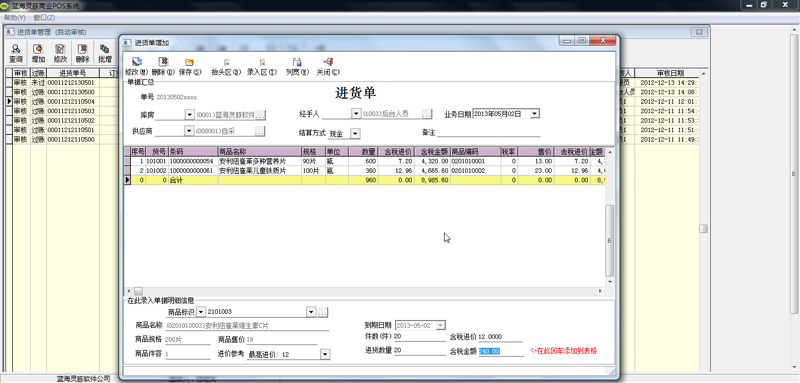The image size is (800, 383).
Task: Click the 件数(件) quantity field
Action: (420, 336)
